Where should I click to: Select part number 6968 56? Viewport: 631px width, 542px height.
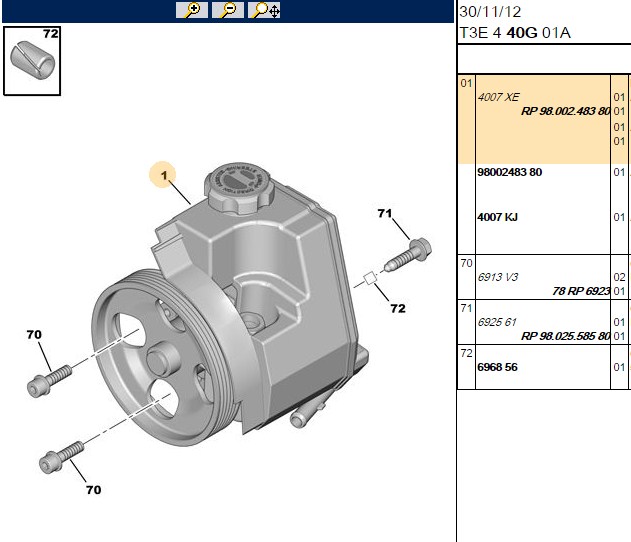pyautogui.click(x=497, y=367)
